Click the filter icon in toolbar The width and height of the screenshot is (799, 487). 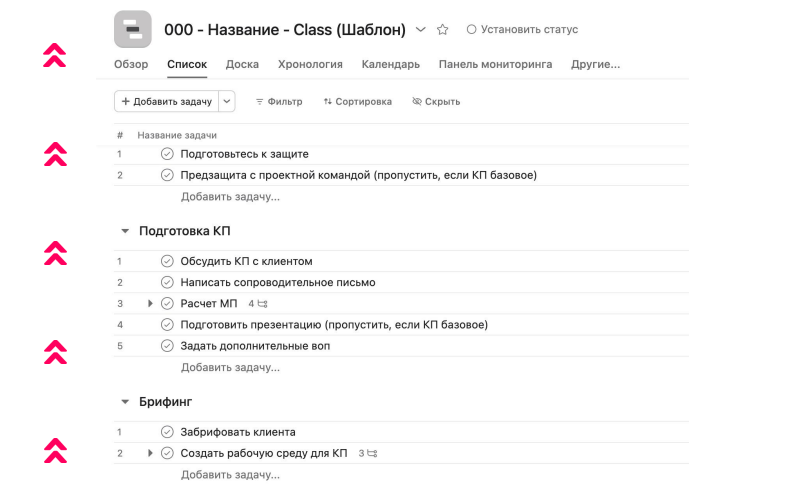click(x=260, y=101)
